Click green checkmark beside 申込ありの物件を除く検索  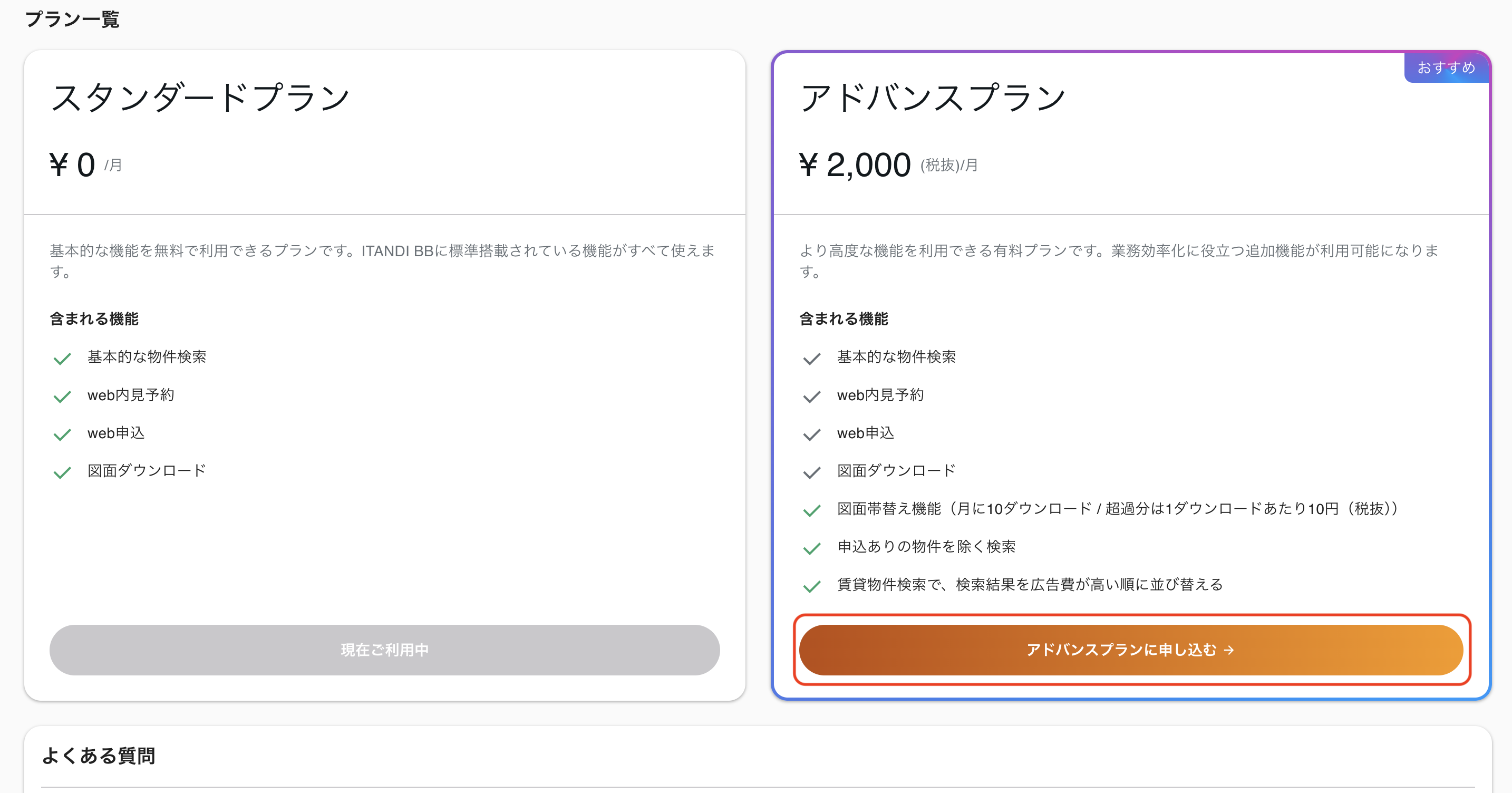[812, 548]
